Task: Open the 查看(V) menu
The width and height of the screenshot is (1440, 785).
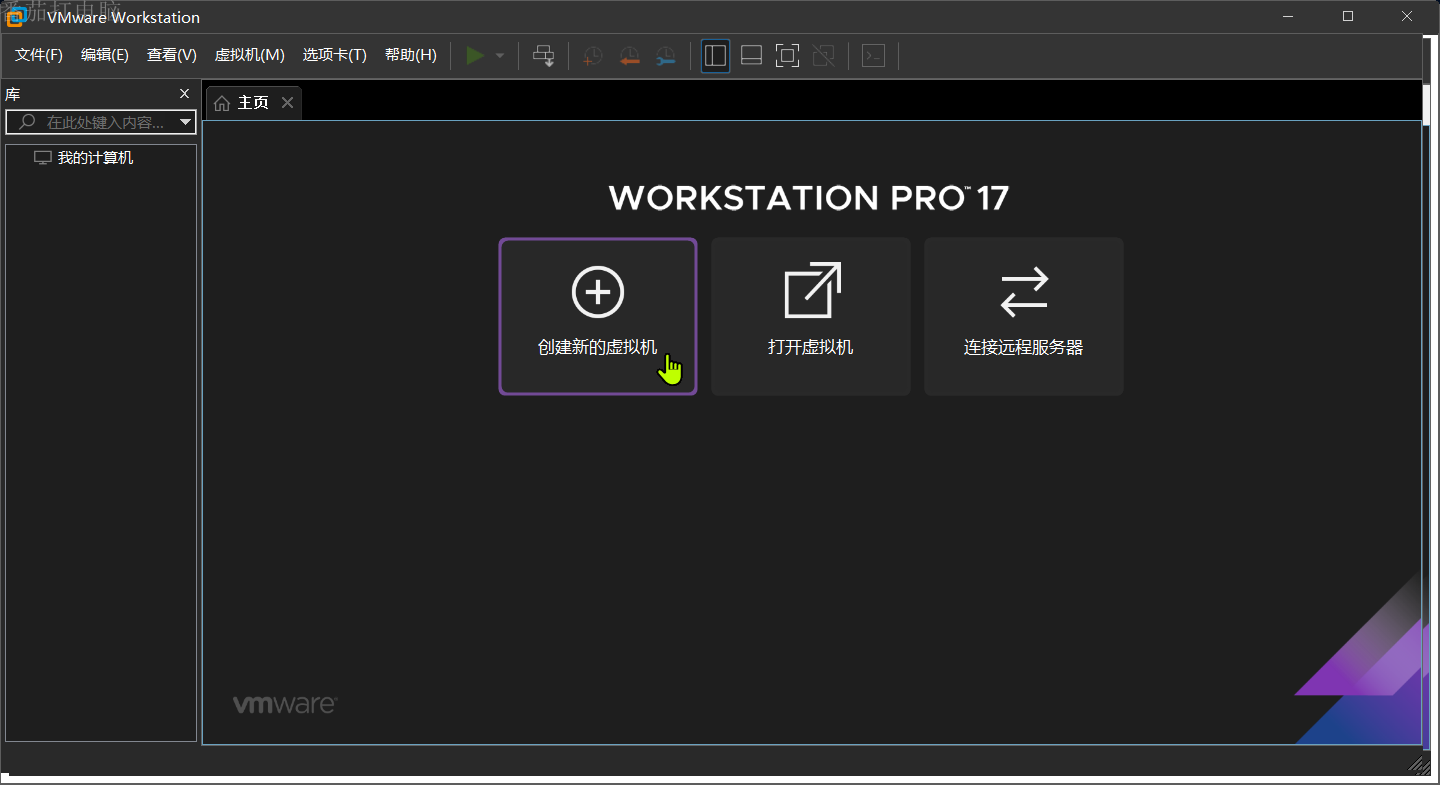Action: 172,55
